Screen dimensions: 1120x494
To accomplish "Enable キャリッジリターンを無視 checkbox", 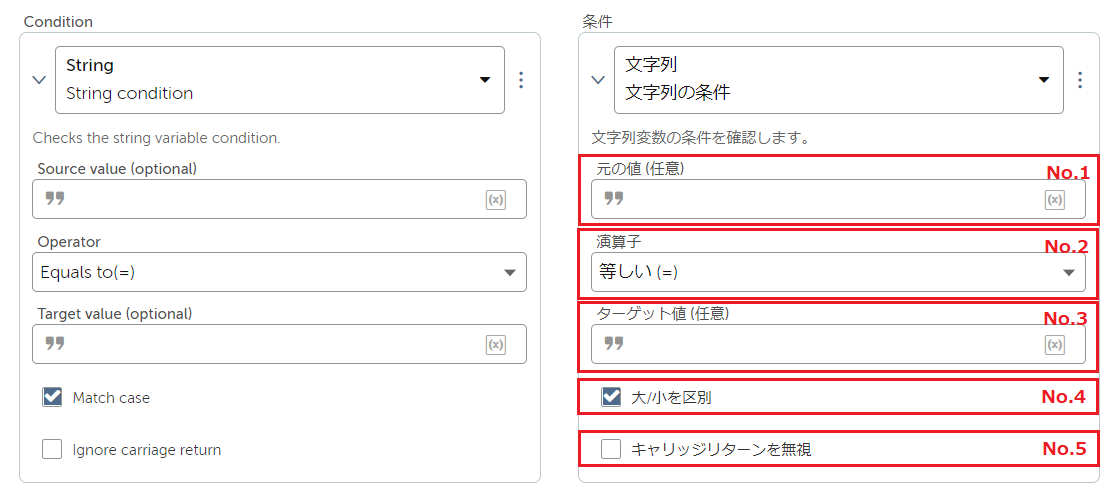I will click(611, 450).
